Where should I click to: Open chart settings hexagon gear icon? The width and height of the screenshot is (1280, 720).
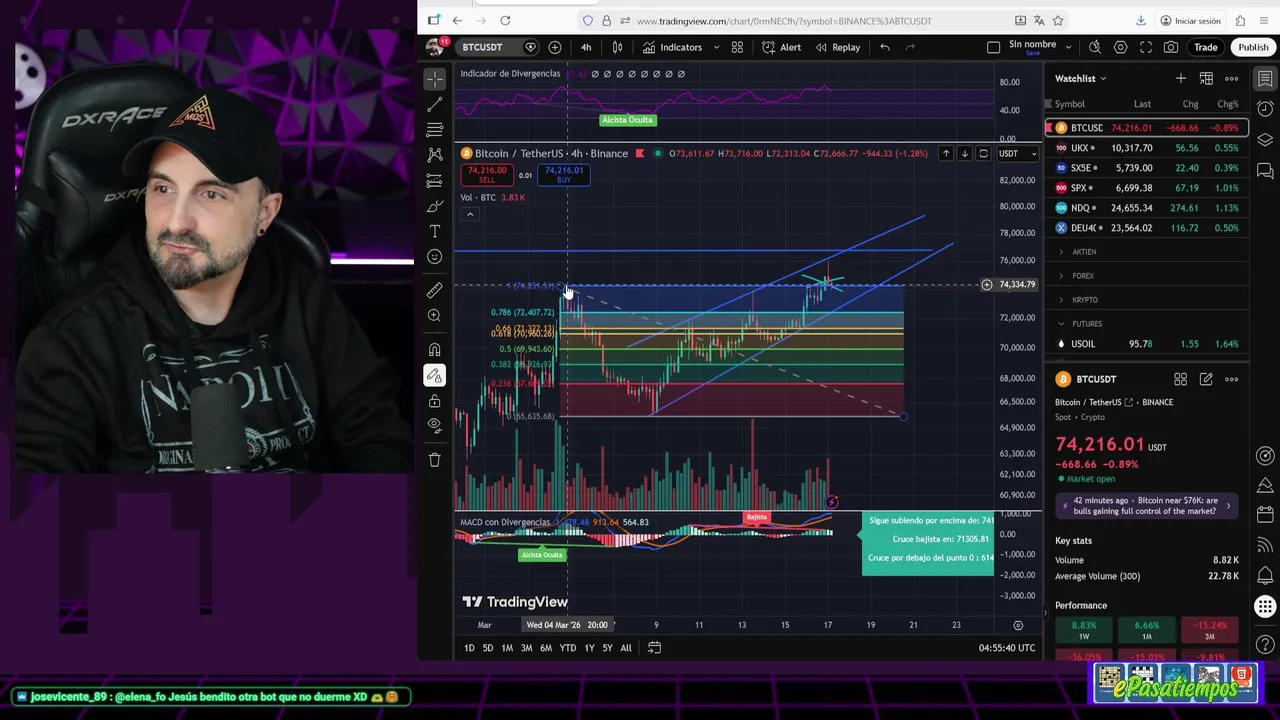click(x=1120, y=47)
